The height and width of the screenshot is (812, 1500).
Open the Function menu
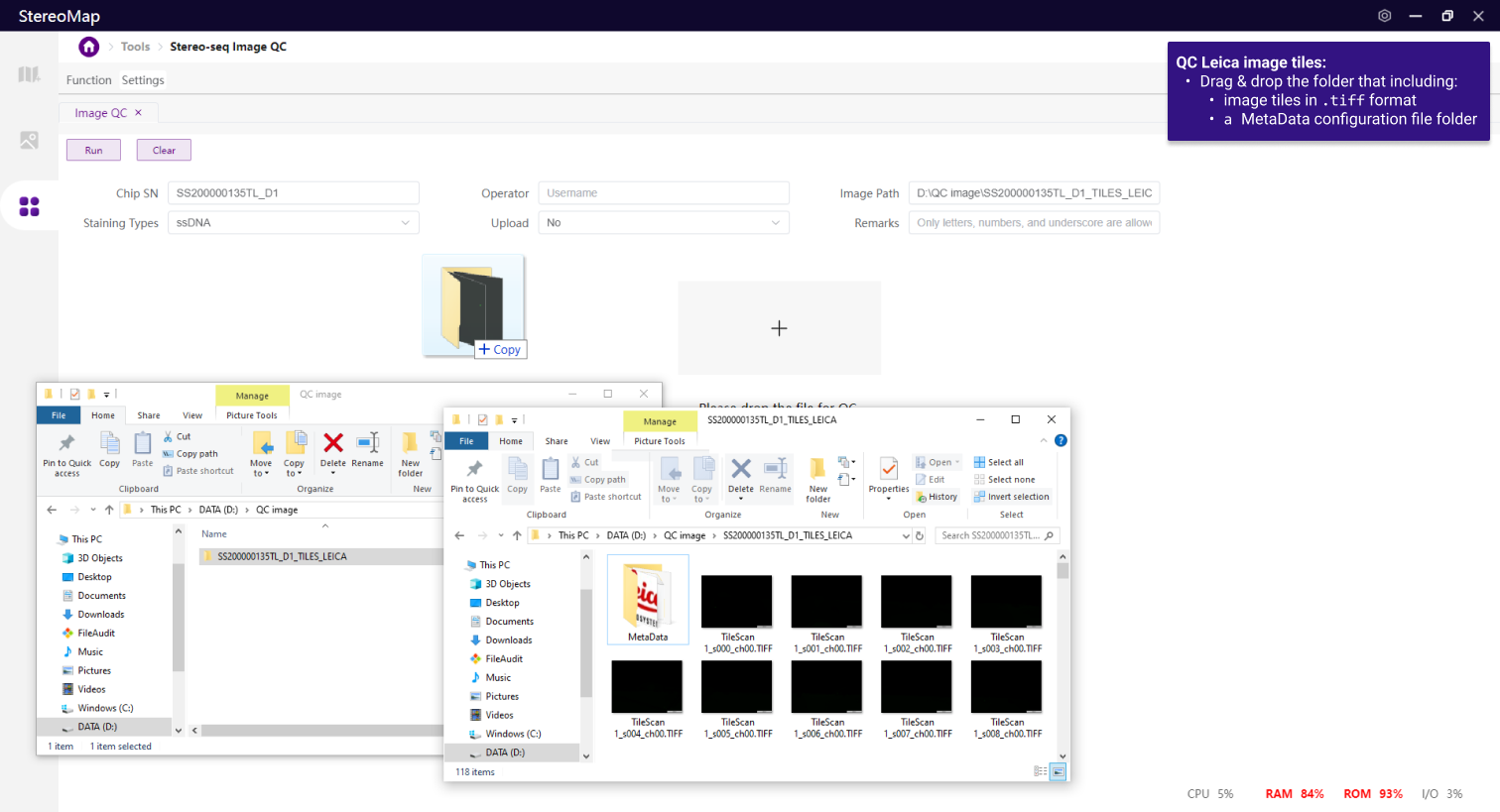tap(88, 80)
